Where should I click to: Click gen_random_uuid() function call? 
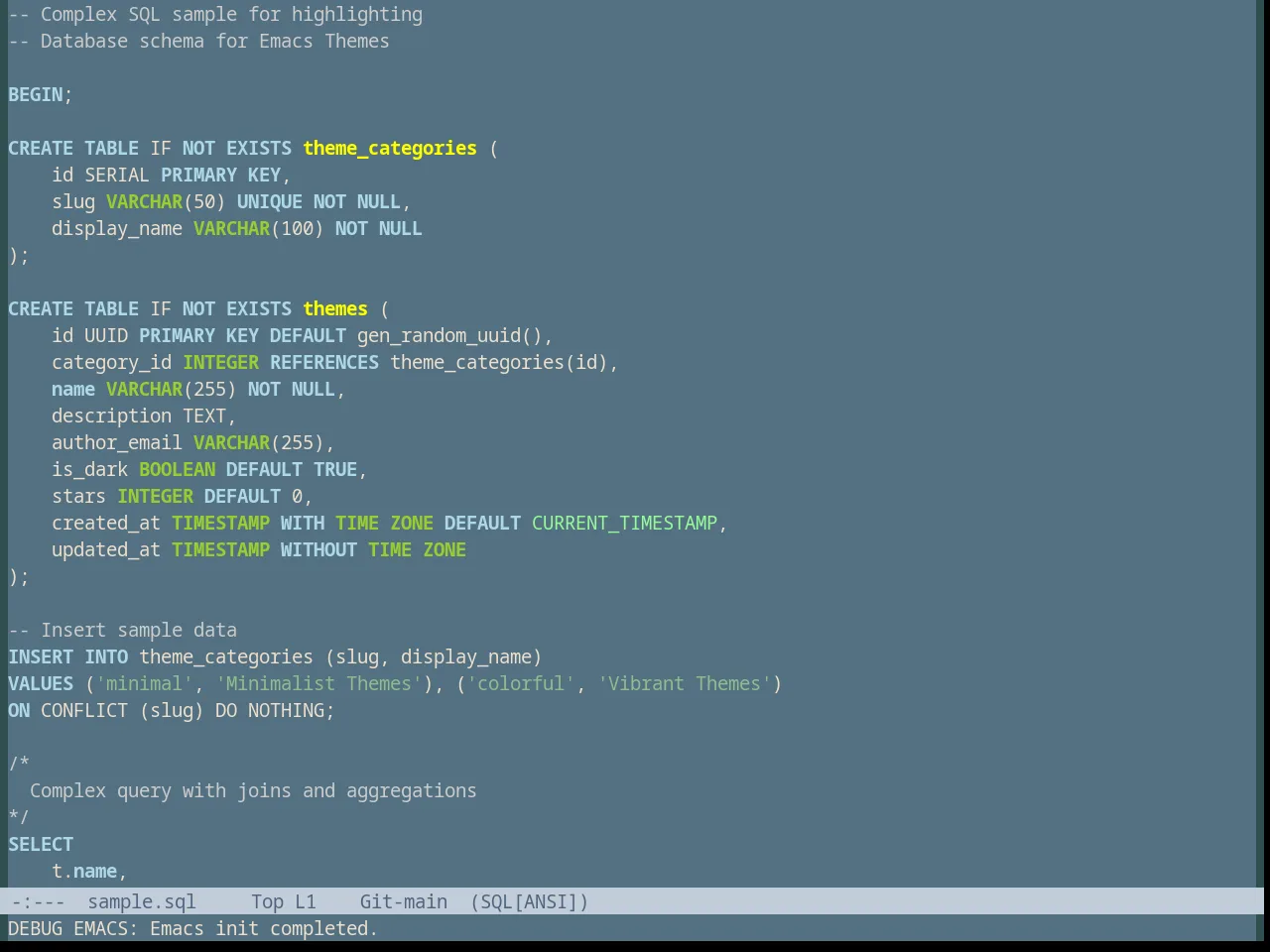pos(449,336)
